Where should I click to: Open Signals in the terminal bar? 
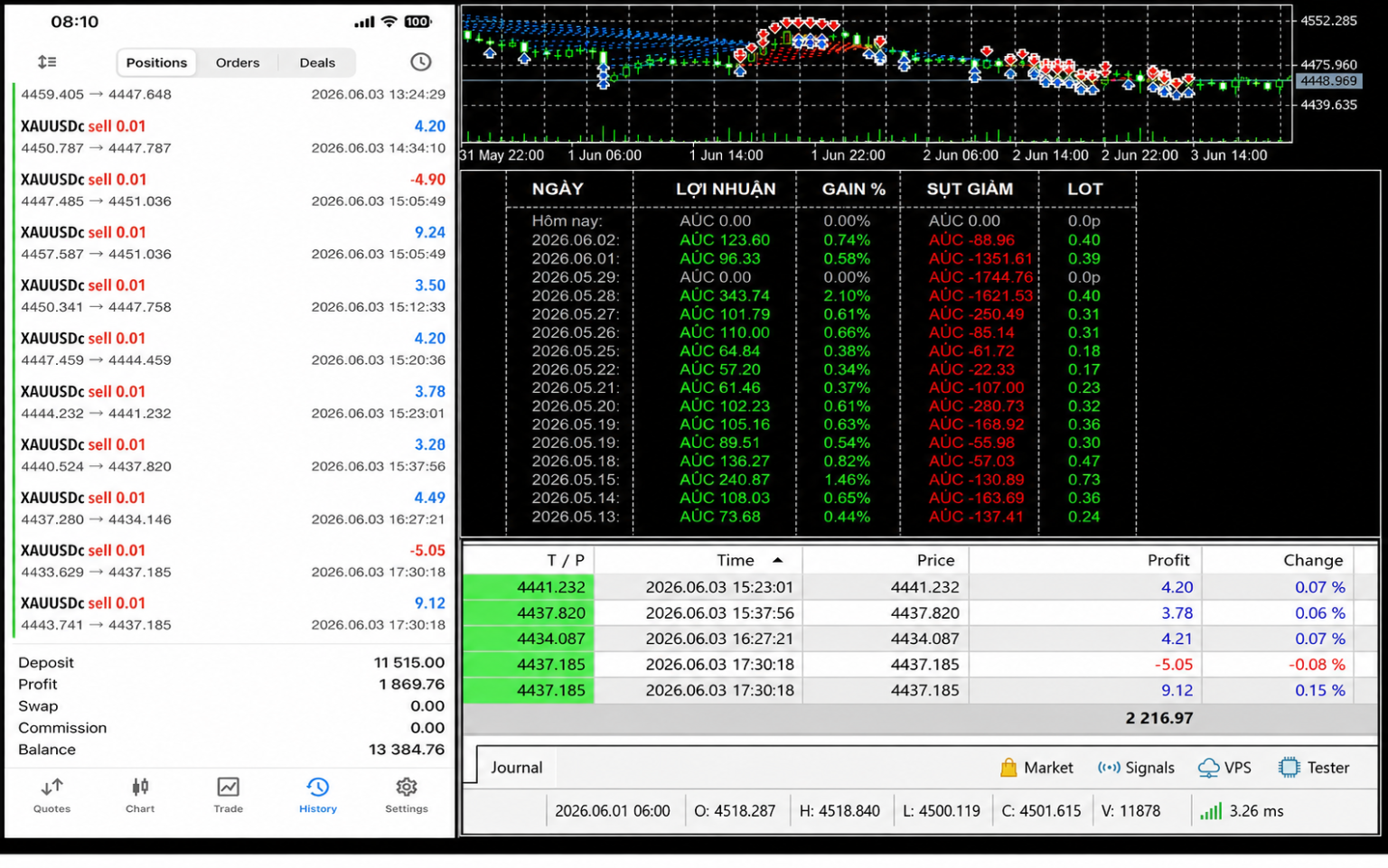[x=1136, y=768]
